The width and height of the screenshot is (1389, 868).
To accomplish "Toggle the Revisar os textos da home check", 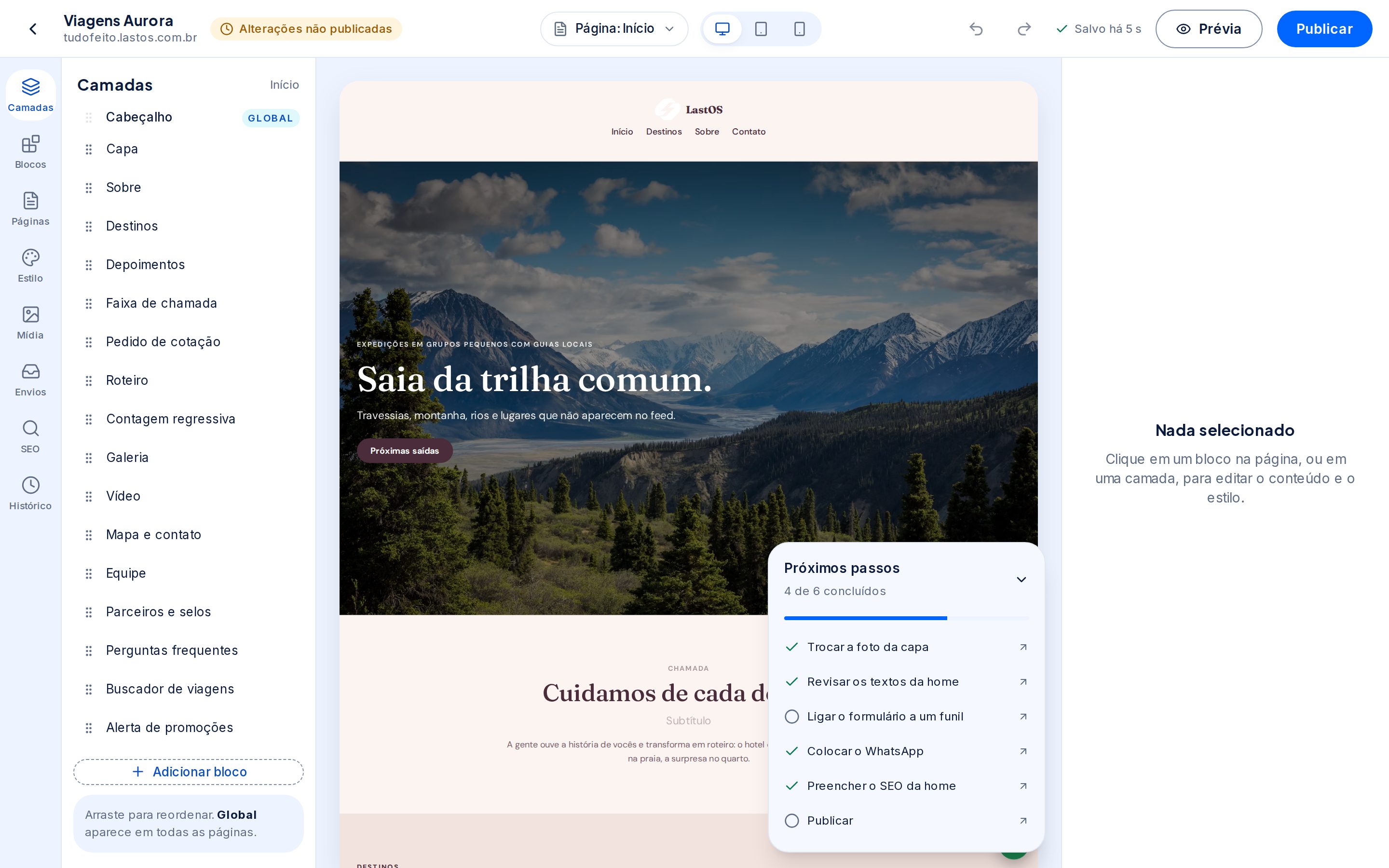I will point(791,681).
